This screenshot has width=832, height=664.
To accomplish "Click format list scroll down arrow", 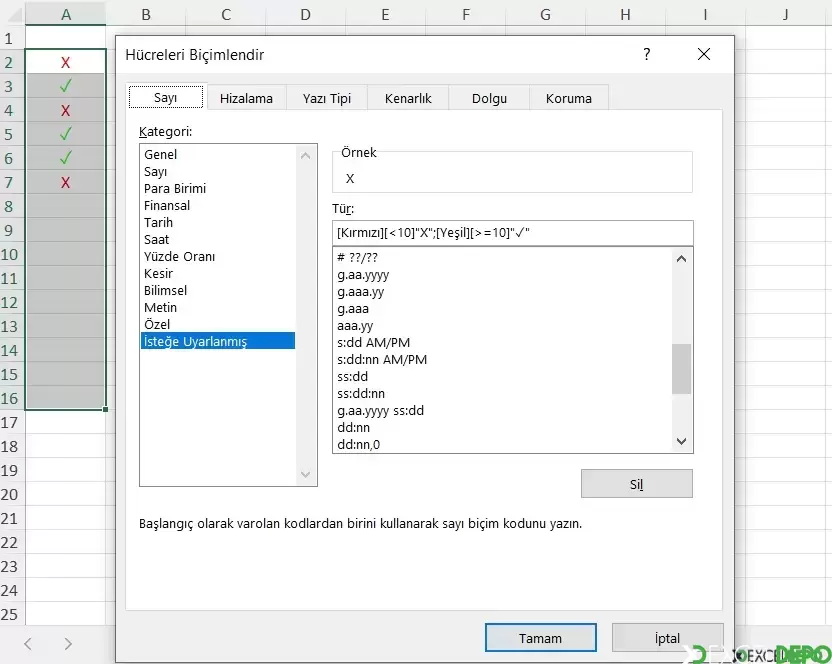I will click(681, 442).
